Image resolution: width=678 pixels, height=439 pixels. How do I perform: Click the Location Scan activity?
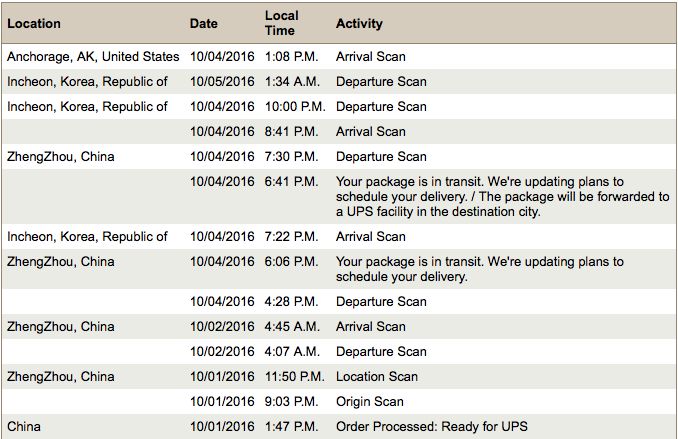tap(377, 377)
